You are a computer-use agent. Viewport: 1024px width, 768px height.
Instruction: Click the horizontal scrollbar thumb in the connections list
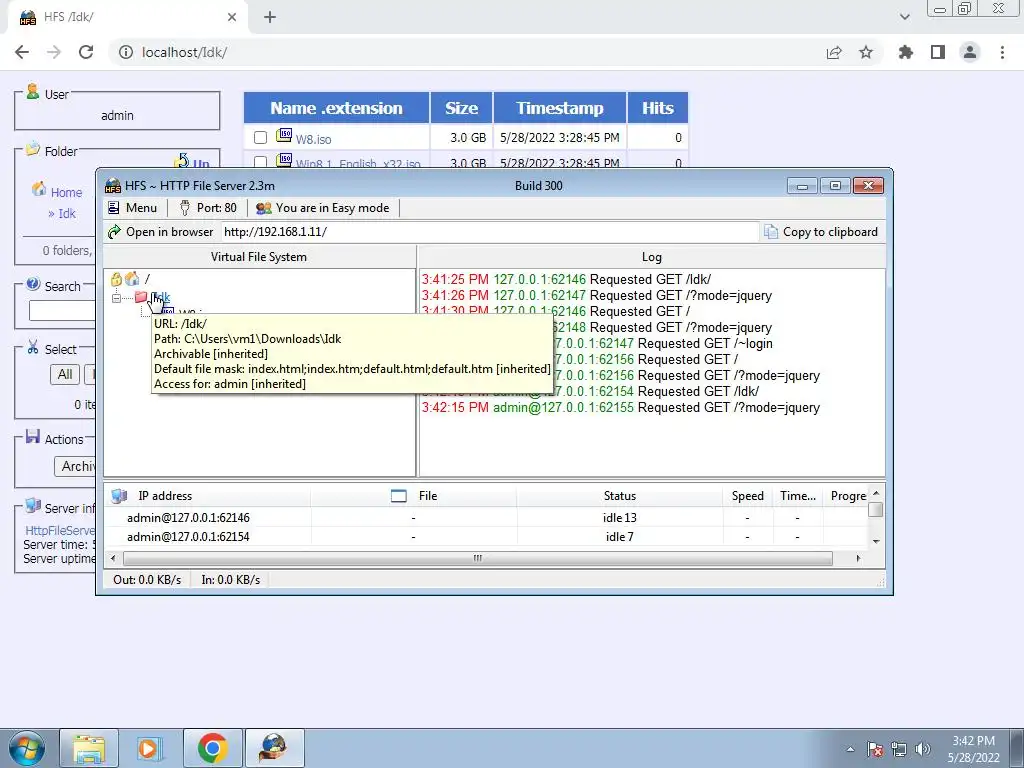point(477,558)
